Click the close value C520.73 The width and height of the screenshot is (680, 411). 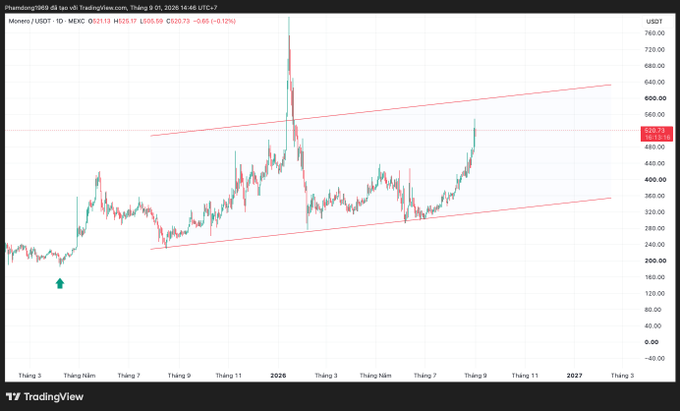click(177, 21)
